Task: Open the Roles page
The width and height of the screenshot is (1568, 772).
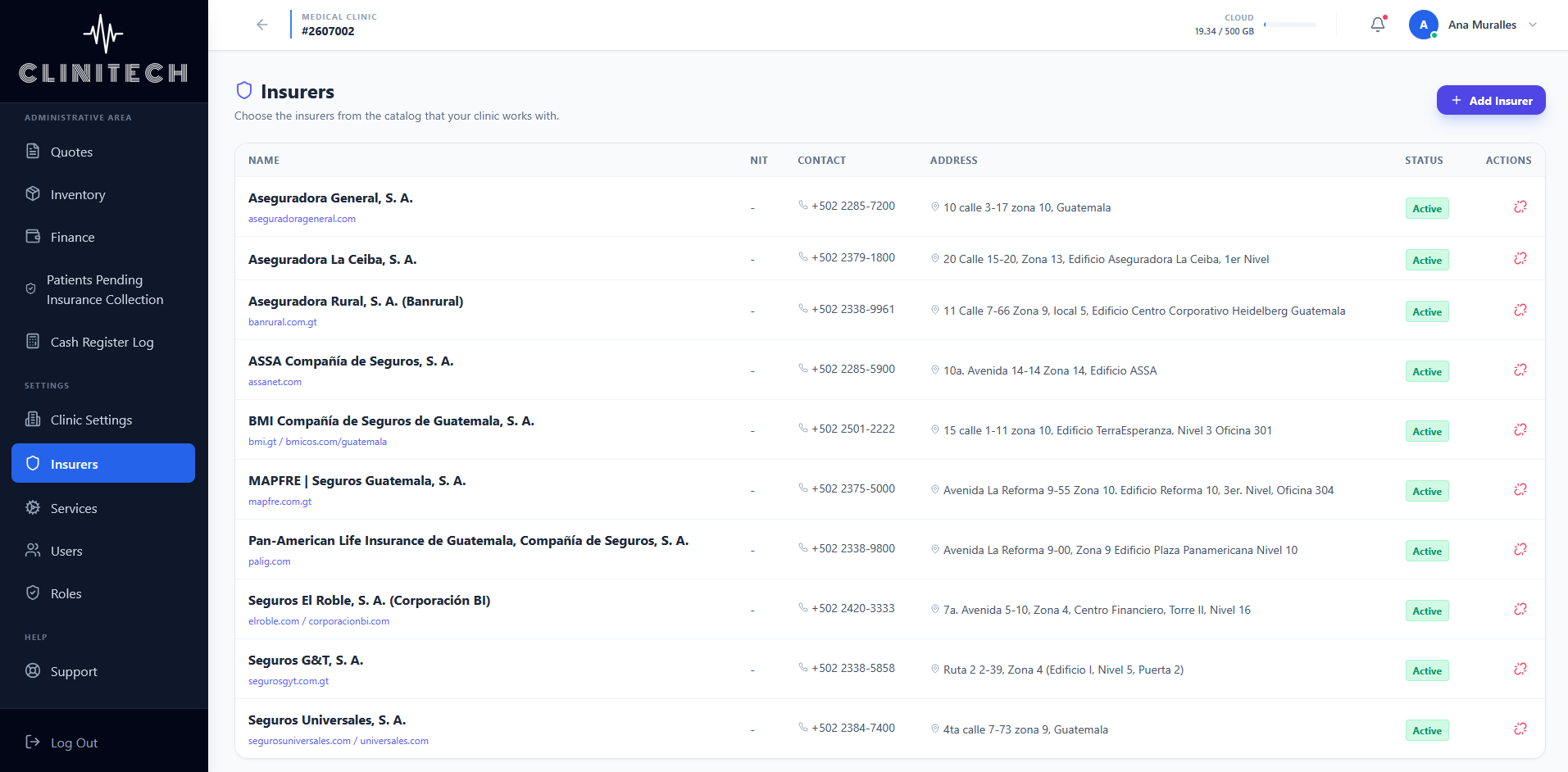Action: pos(103,593)
